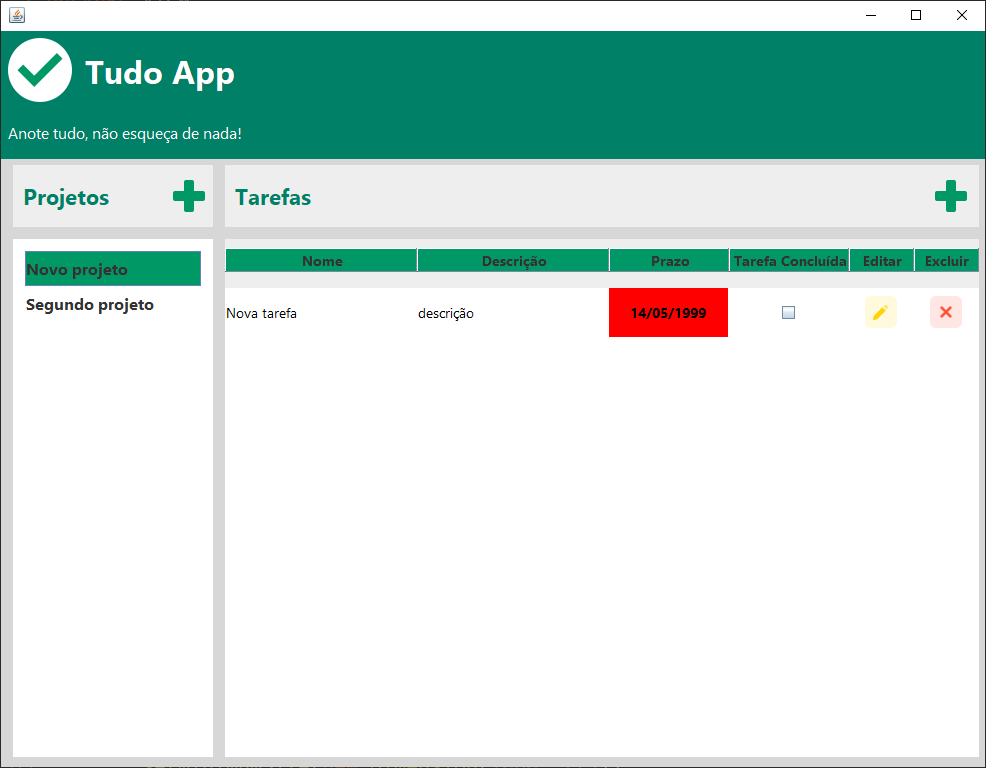Image resolution: width=986 pixels, height=768 pixels.
Task: Click the Tudo App checkmark logo
Action: (40, 70)
